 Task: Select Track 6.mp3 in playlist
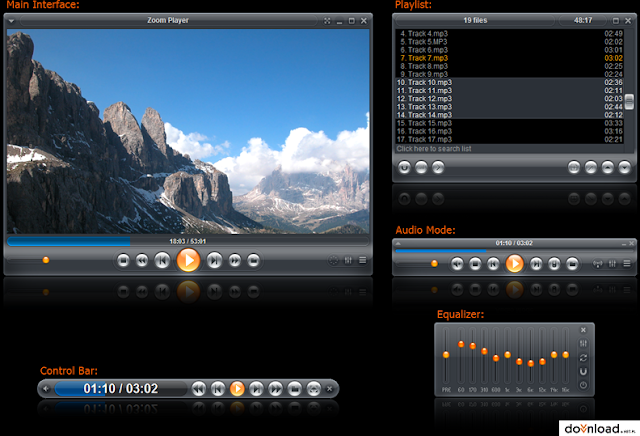coord(510,50)
